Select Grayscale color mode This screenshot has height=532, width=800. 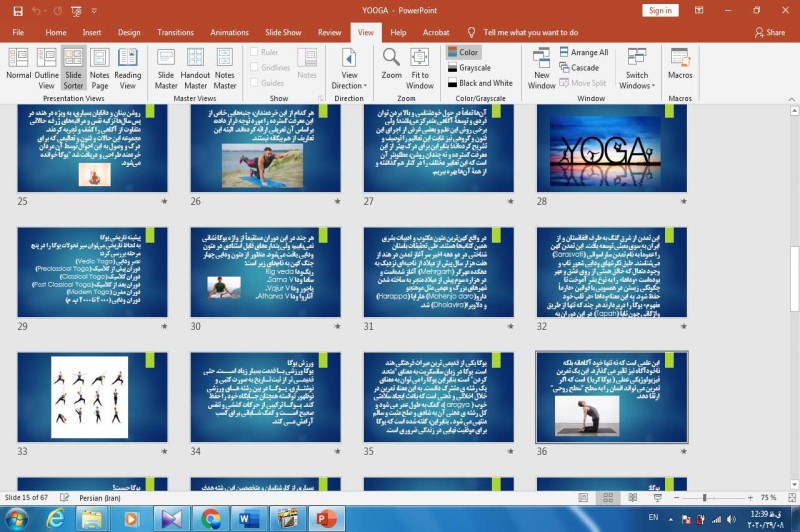474,68
